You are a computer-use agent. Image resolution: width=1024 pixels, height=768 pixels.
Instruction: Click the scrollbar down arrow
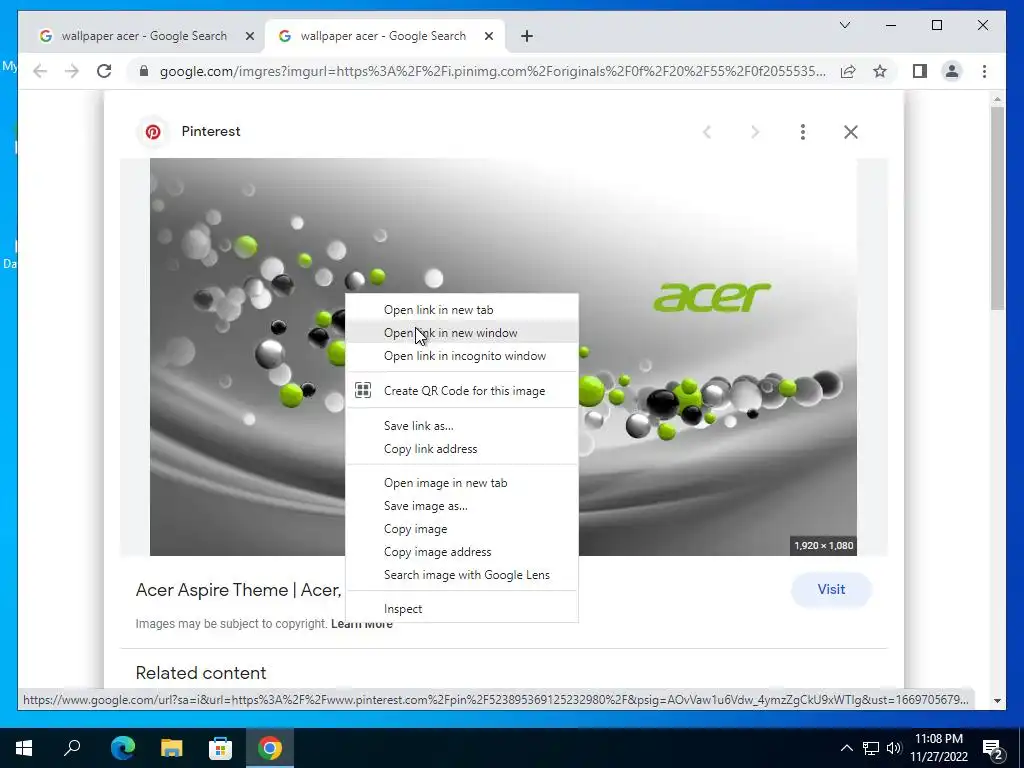point(997,701)
